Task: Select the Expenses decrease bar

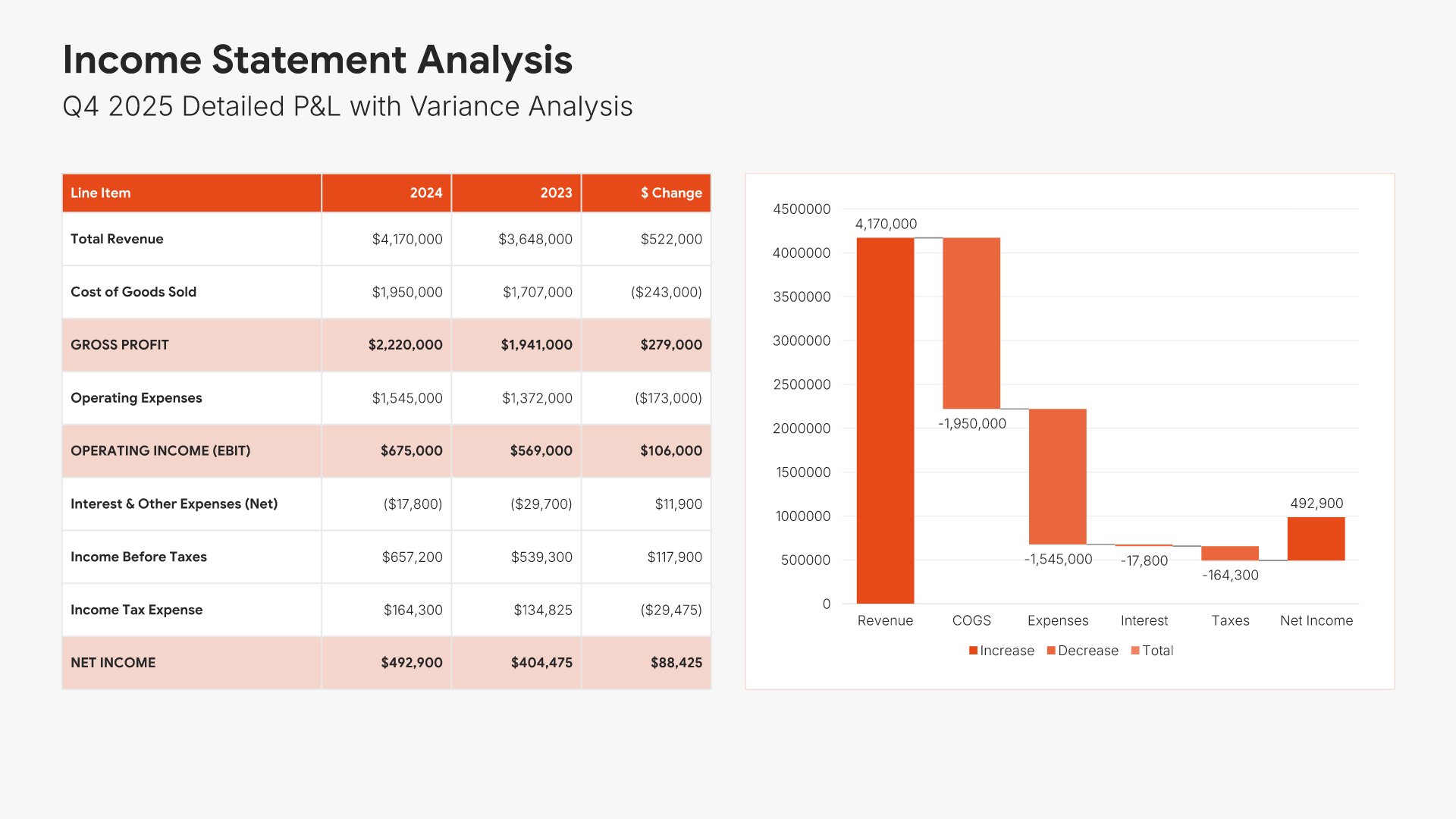Action: [x=1057, y=476]
